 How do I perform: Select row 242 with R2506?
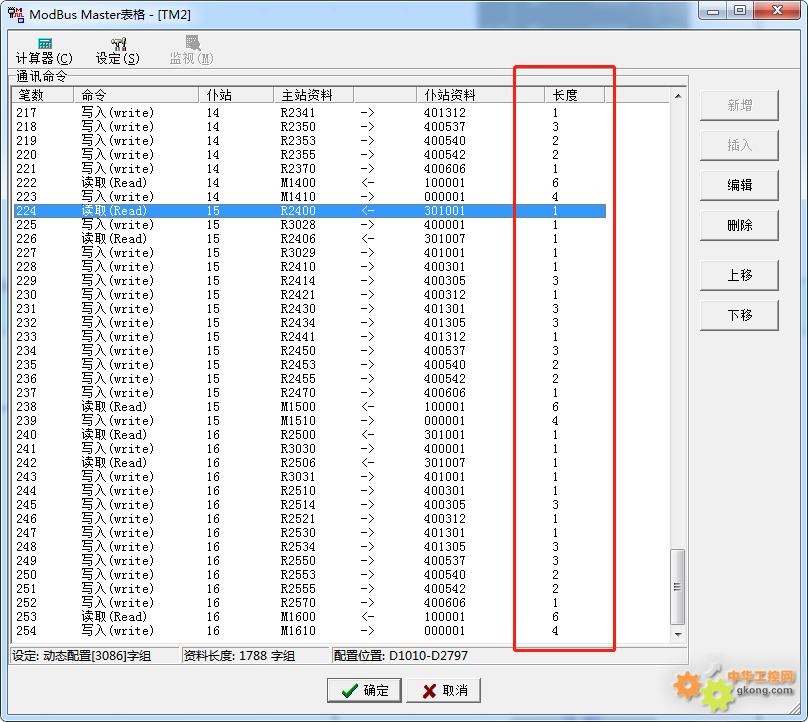(309, 463)
